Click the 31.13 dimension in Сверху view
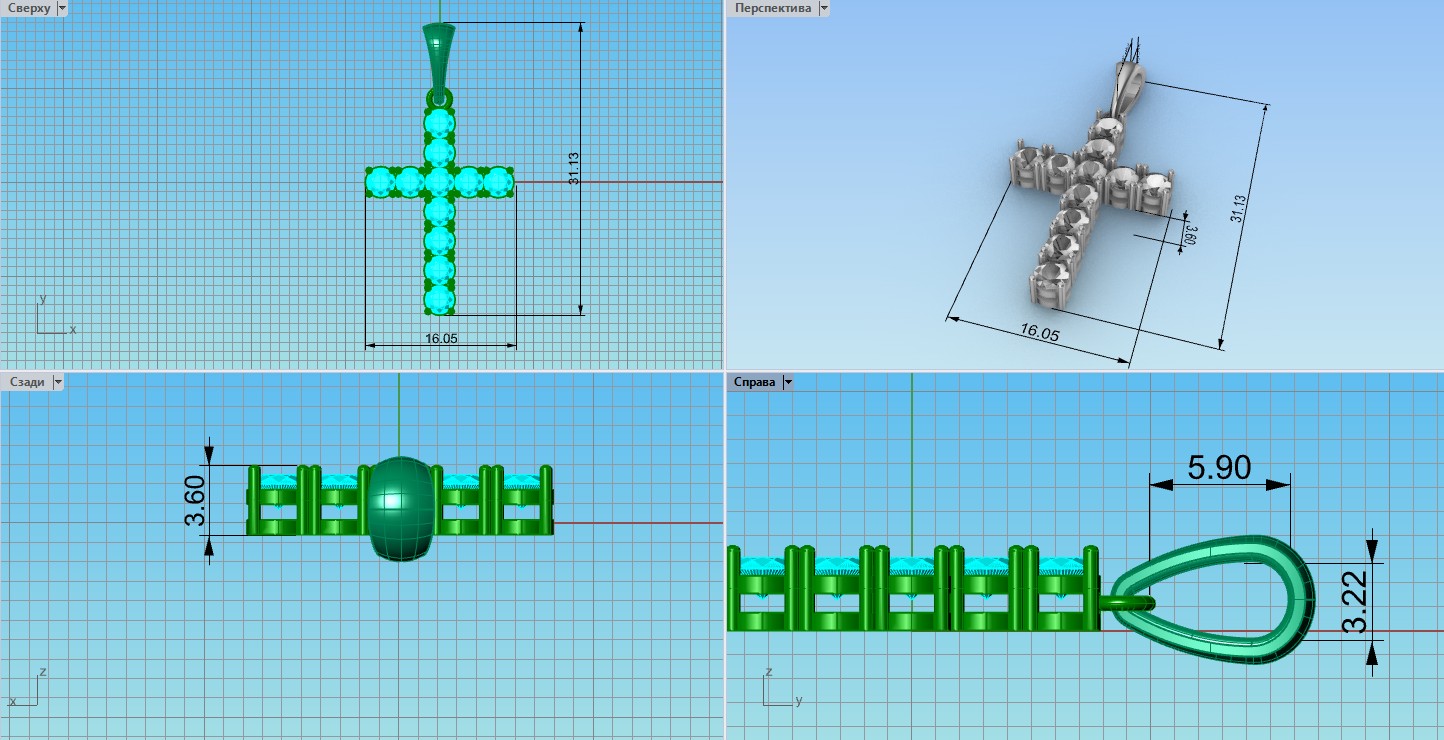1444x740 pixels. [574, 168]
